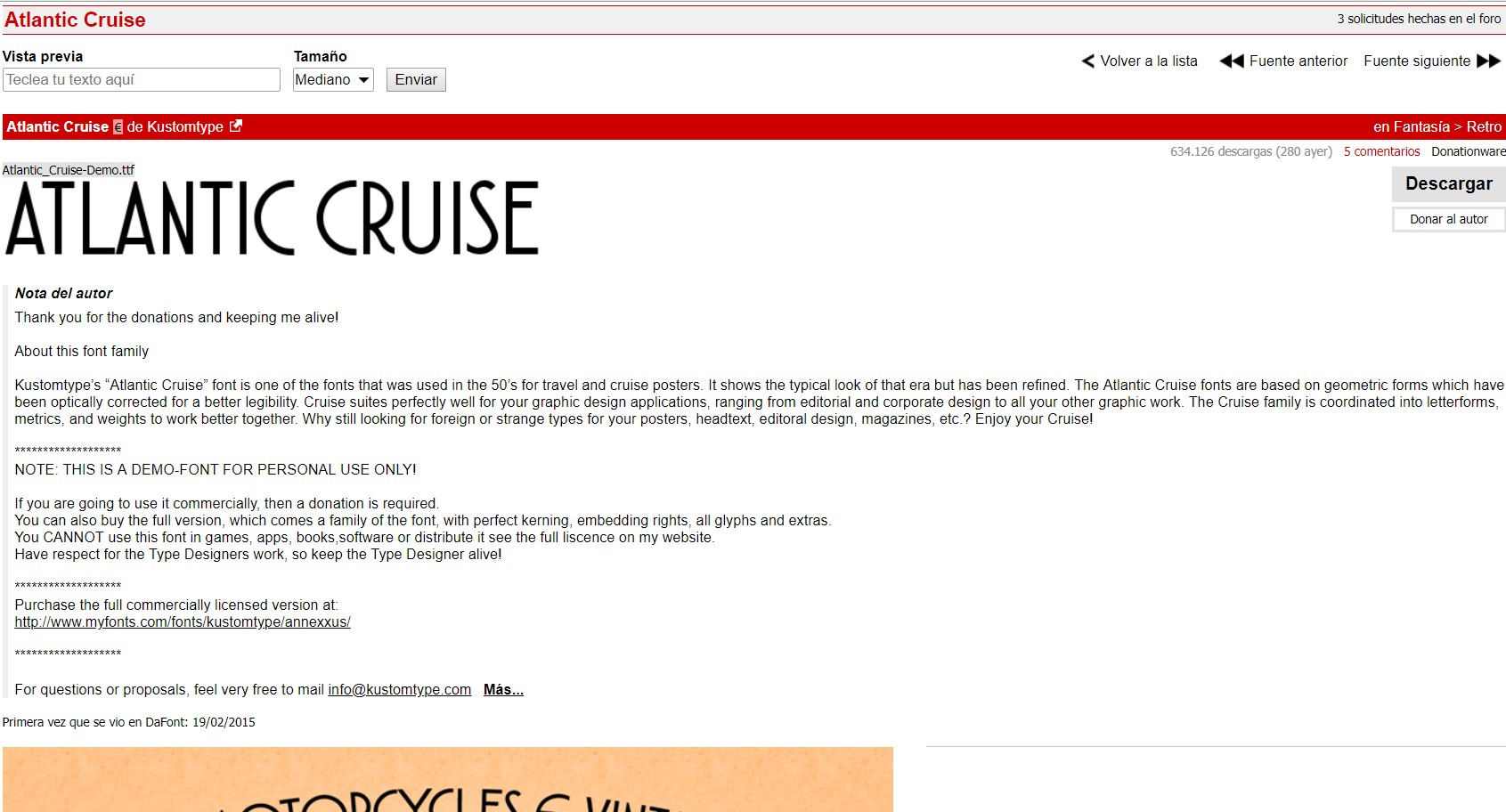
Task: Click Donar al autor button
Action: 1449,219
